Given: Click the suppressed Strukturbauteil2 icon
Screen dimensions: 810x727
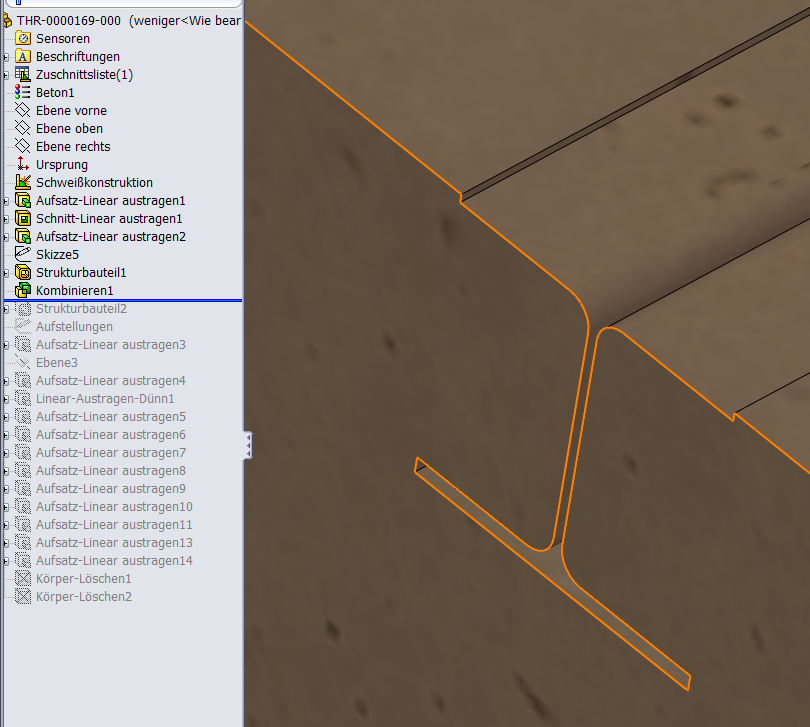Looking at the screenshot, I should (23, 308).
